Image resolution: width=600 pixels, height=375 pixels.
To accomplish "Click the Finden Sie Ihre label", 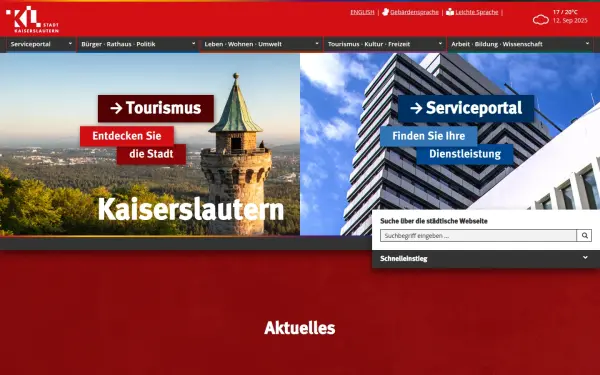I will pos(429,136).
